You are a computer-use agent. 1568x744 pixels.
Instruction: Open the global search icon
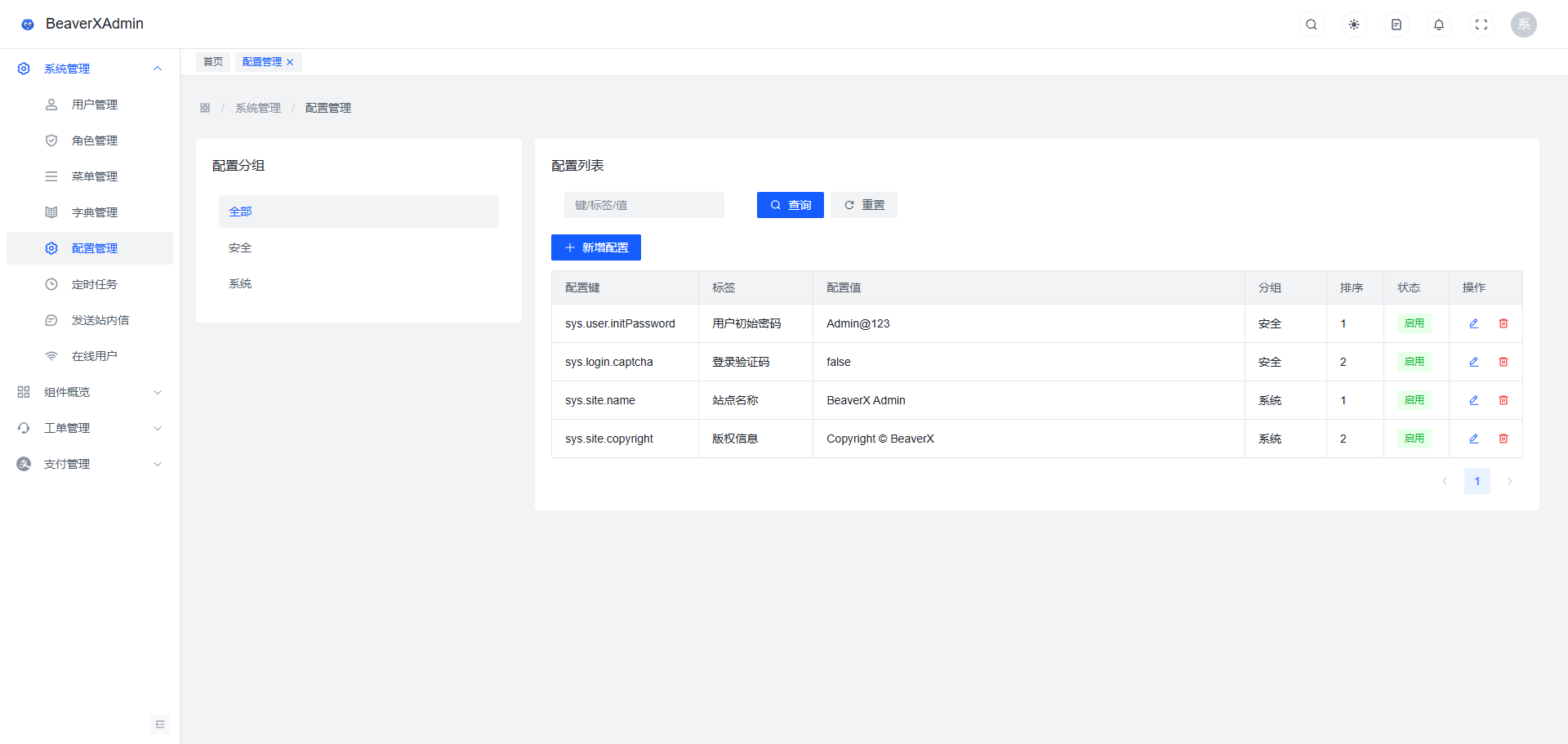point(1312,25)
